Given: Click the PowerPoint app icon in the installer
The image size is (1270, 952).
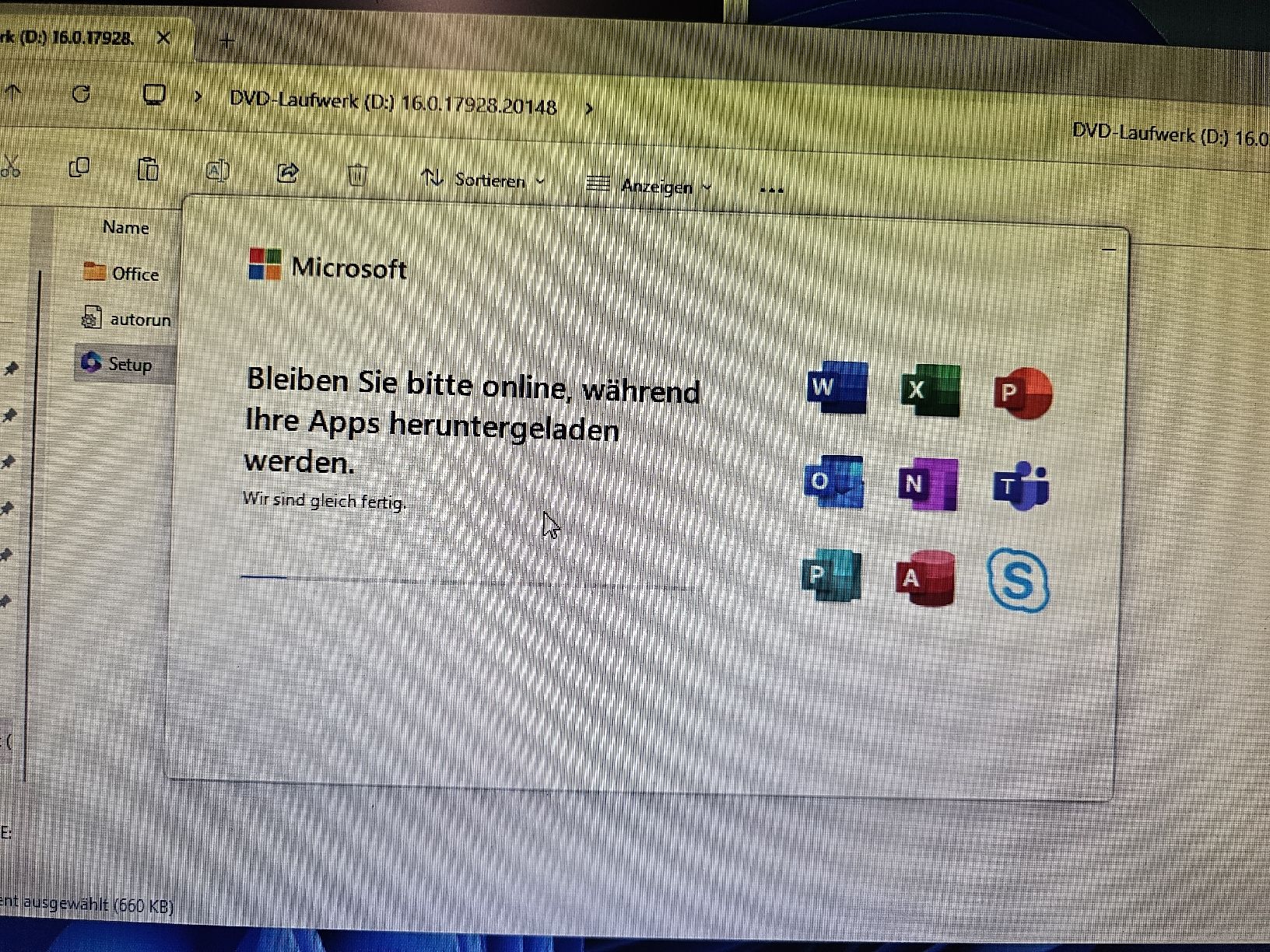Looking at the screenshot, I should click(x=1023, y=393).
